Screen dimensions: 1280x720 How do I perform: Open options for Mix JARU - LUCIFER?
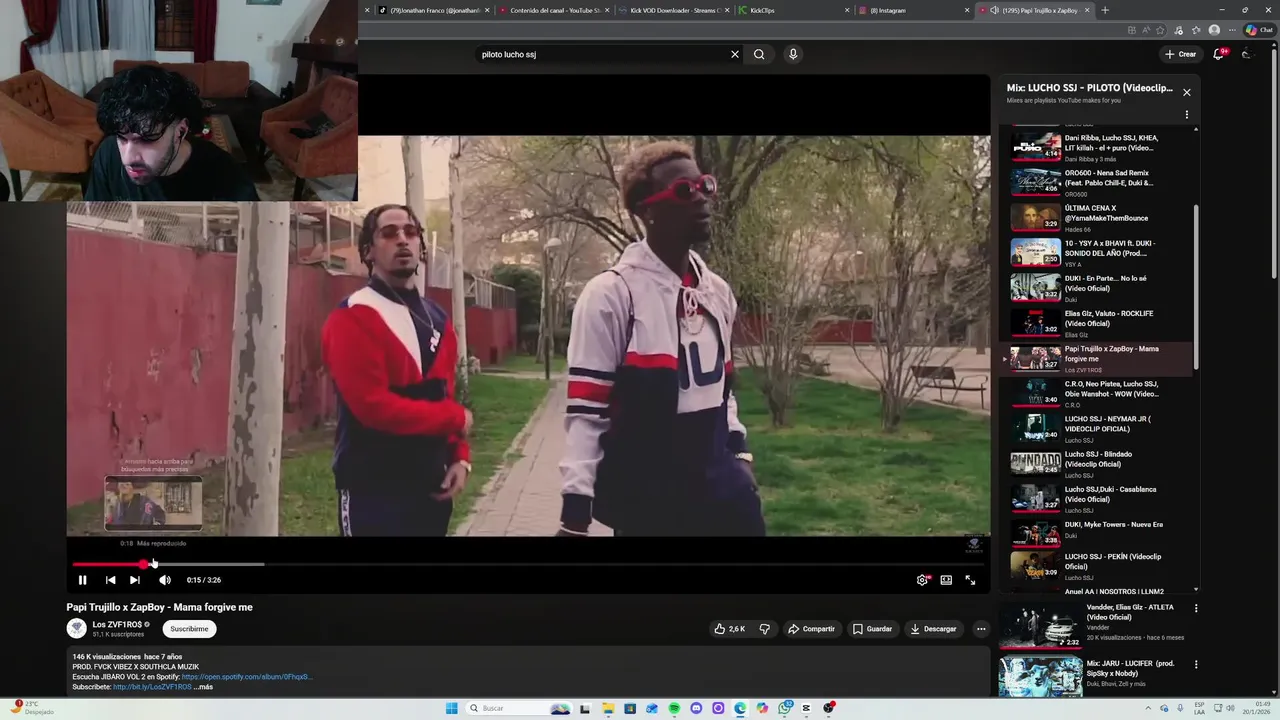(x=1196, y=664)
